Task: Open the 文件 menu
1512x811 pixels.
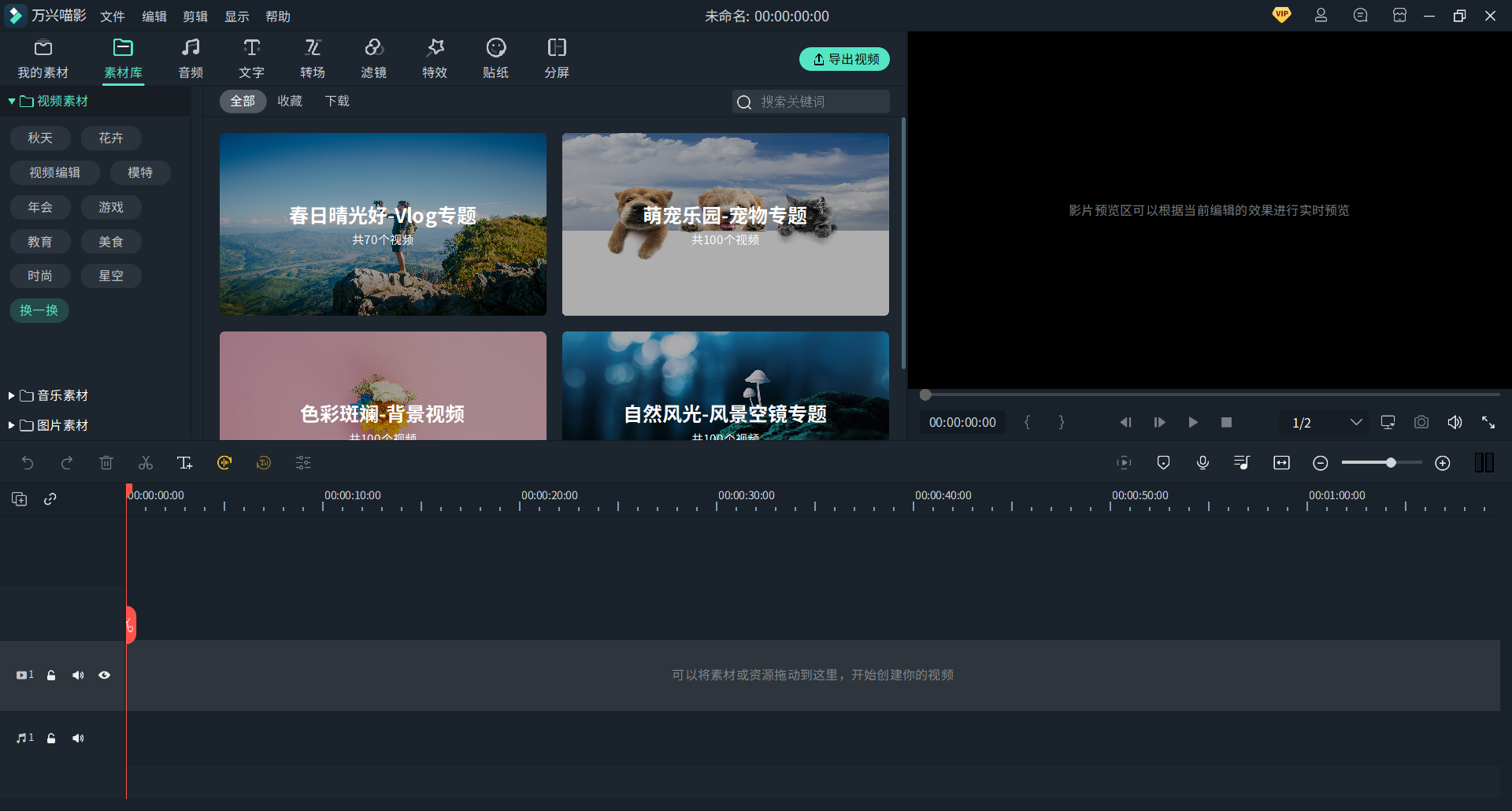Action: (x=112, y=17)
